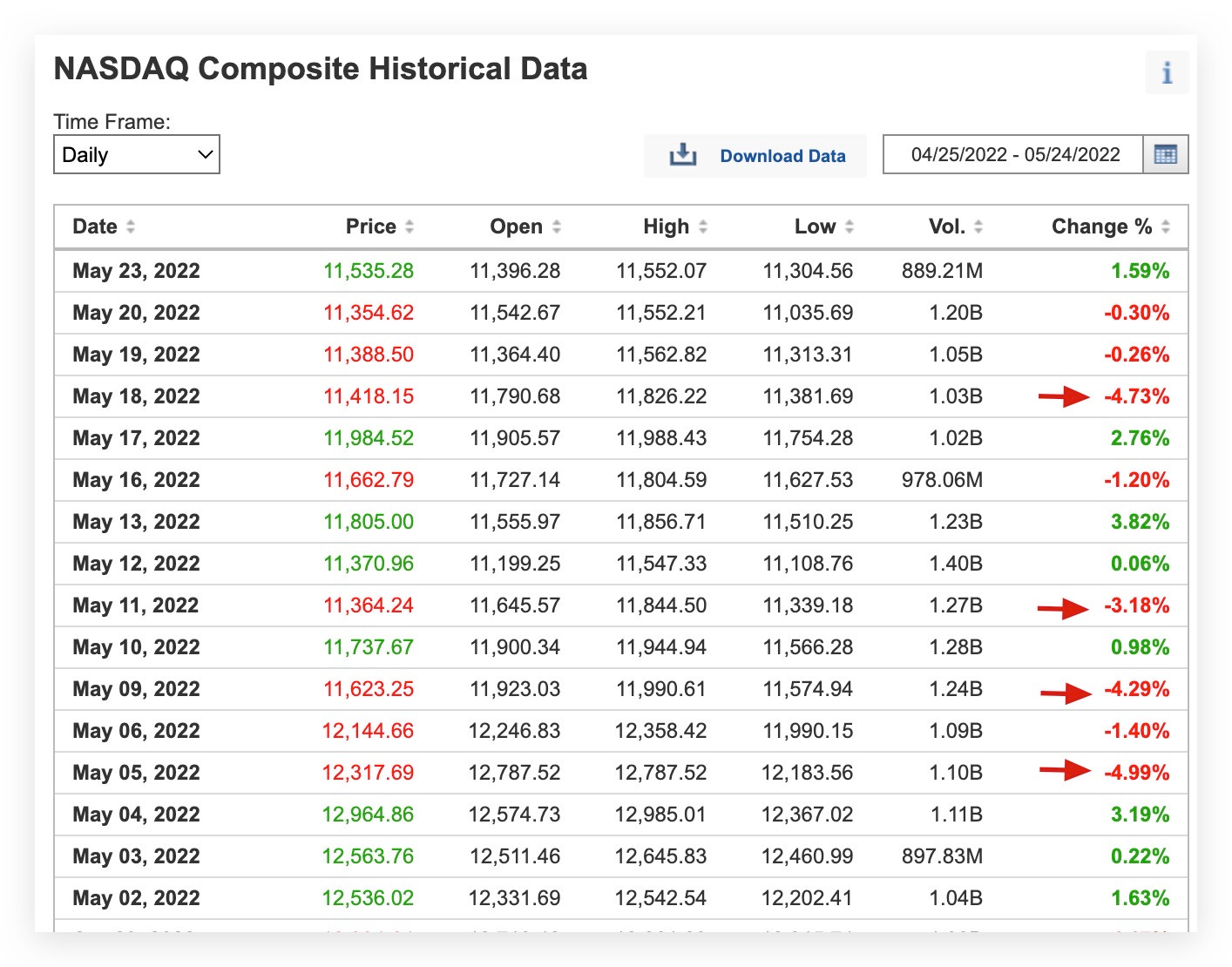Image resolution: width=1232 pixels, height=967 pixels.
Task: Toggle sort order of the Change % column
Action: (1166, 227)
